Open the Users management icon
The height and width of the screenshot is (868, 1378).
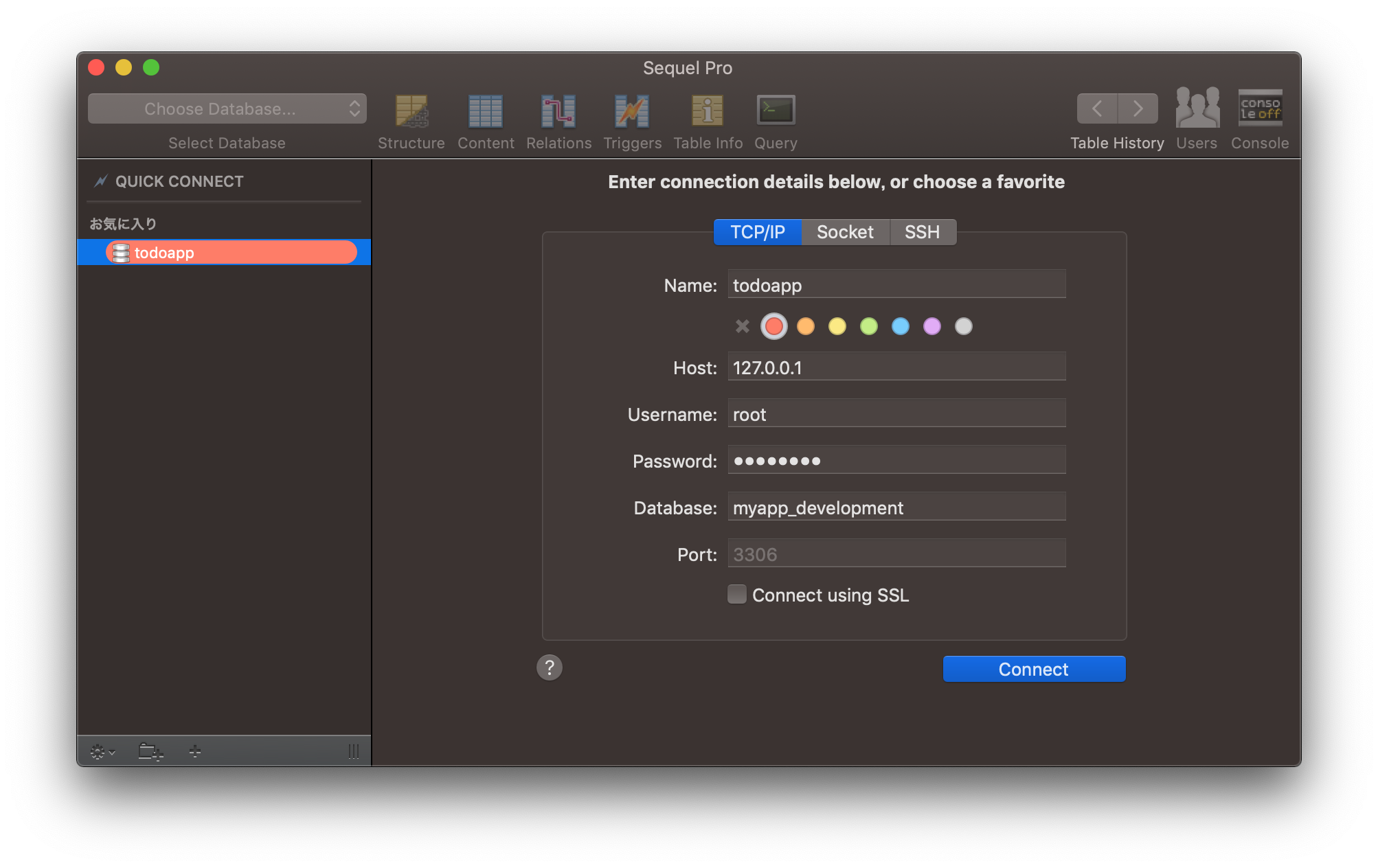click(1197, 108)
